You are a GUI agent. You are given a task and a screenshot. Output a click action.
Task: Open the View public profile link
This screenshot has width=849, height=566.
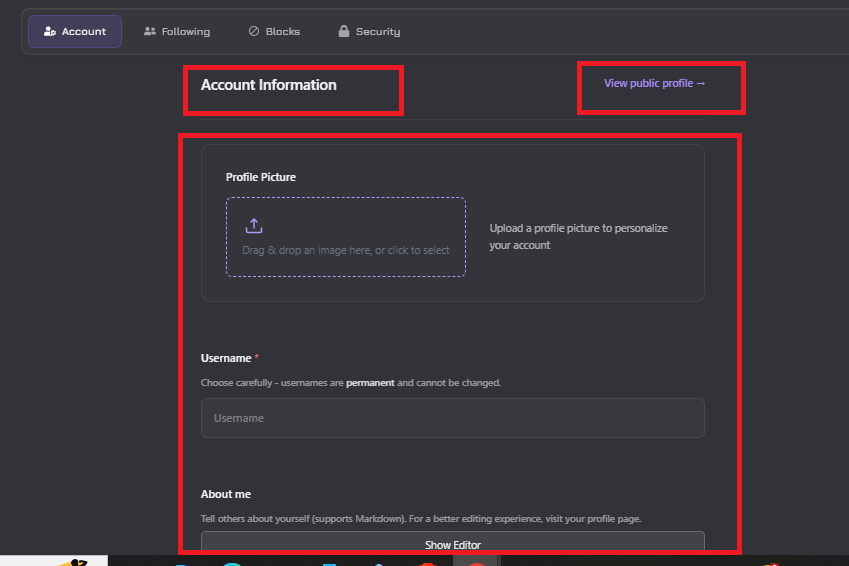click(654, 83)
